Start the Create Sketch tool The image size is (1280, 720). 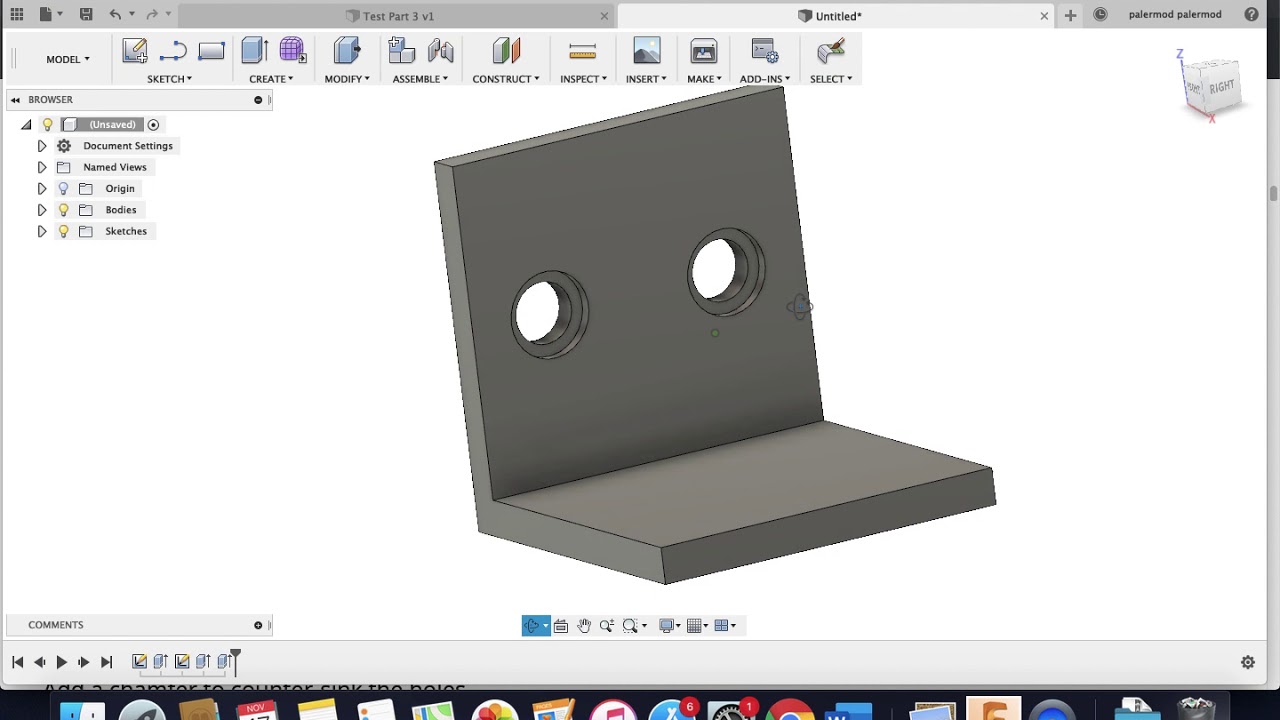[x=135, y=51]
